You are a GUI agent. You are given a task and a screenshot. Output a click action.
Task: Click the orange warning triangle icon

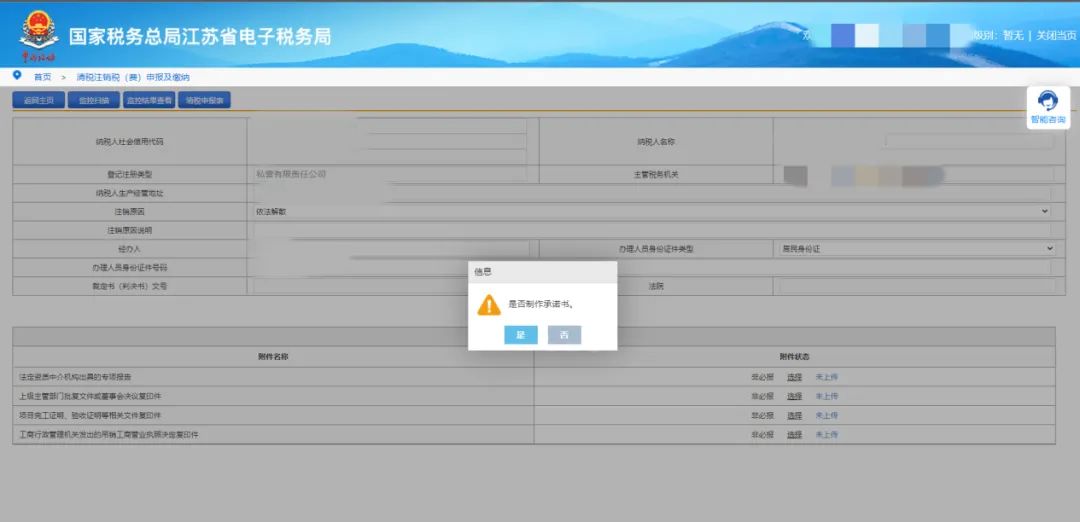[488, 304]
